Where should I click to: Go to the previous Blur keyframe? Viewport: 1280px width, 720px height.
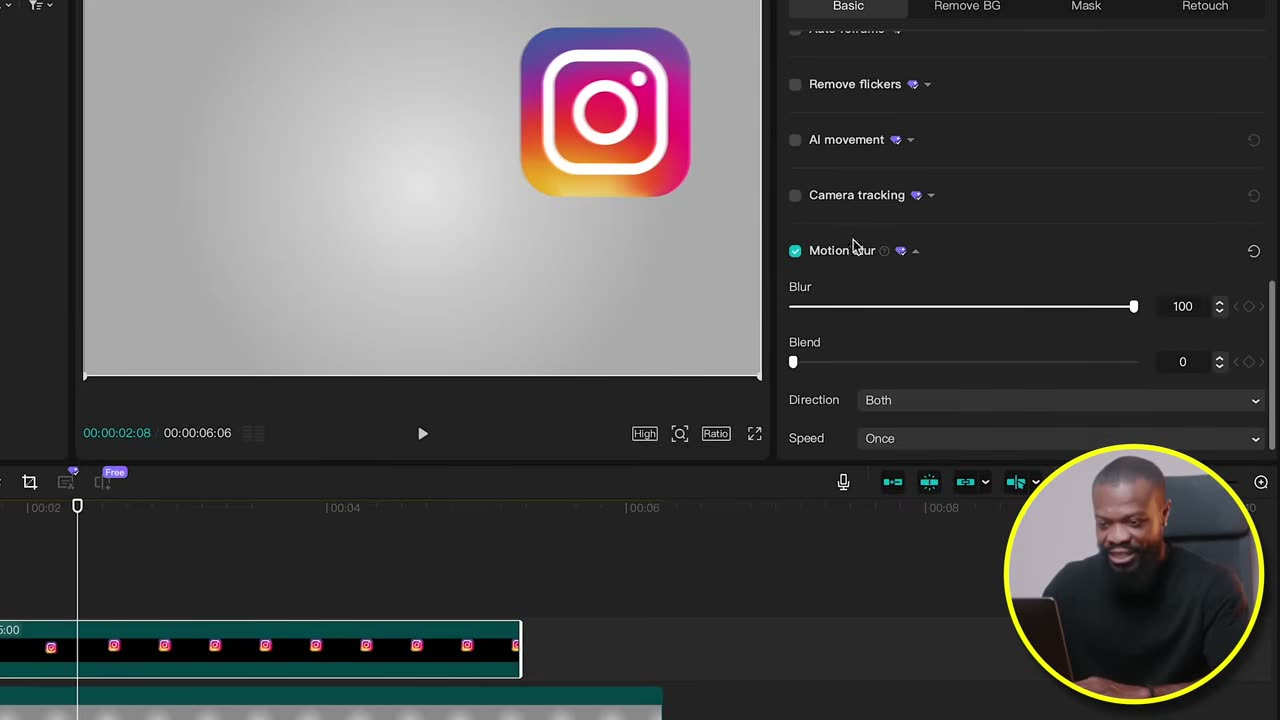(x=1236, y=307)
